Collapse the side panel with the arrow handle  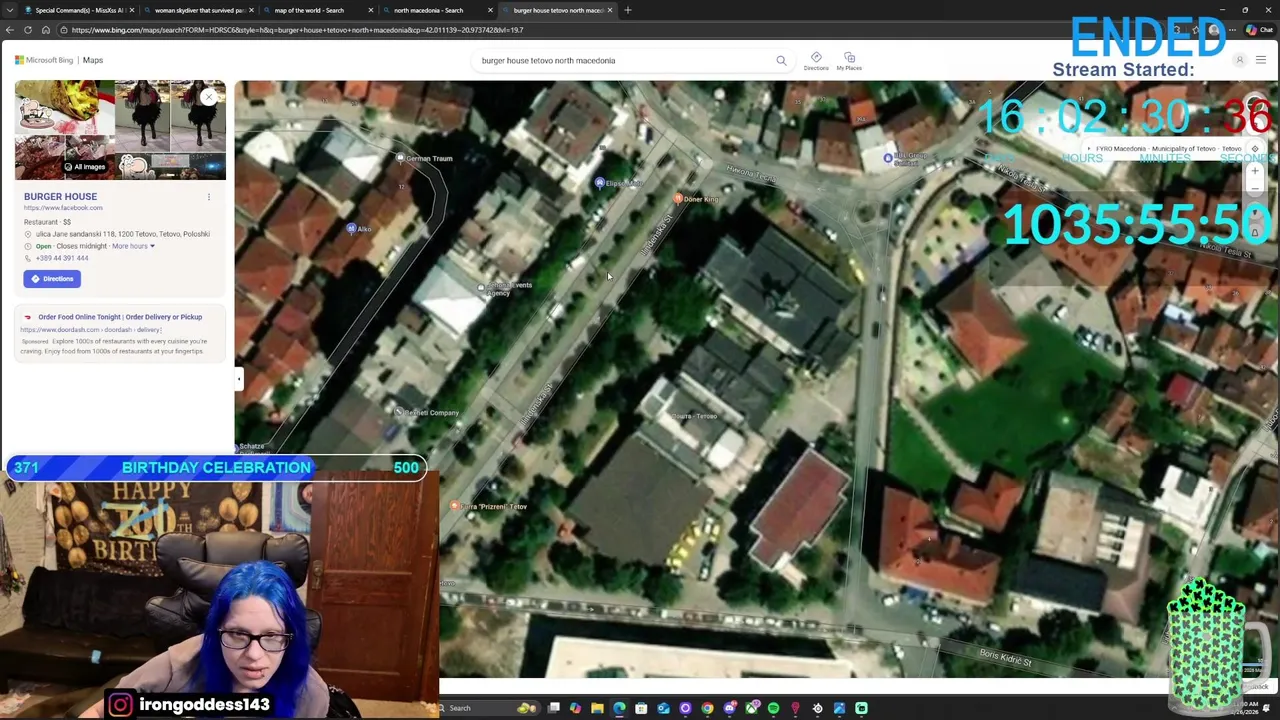[238, 378]
